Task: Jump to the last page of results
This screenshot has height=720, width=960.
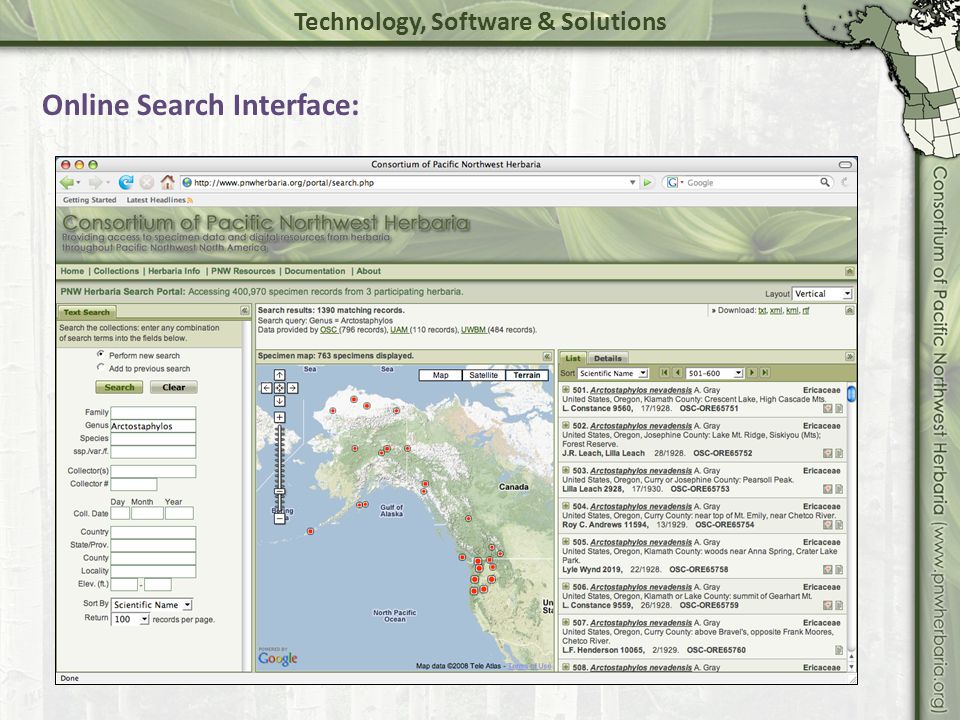Action: pyautogui.click(x=765, y=373)
